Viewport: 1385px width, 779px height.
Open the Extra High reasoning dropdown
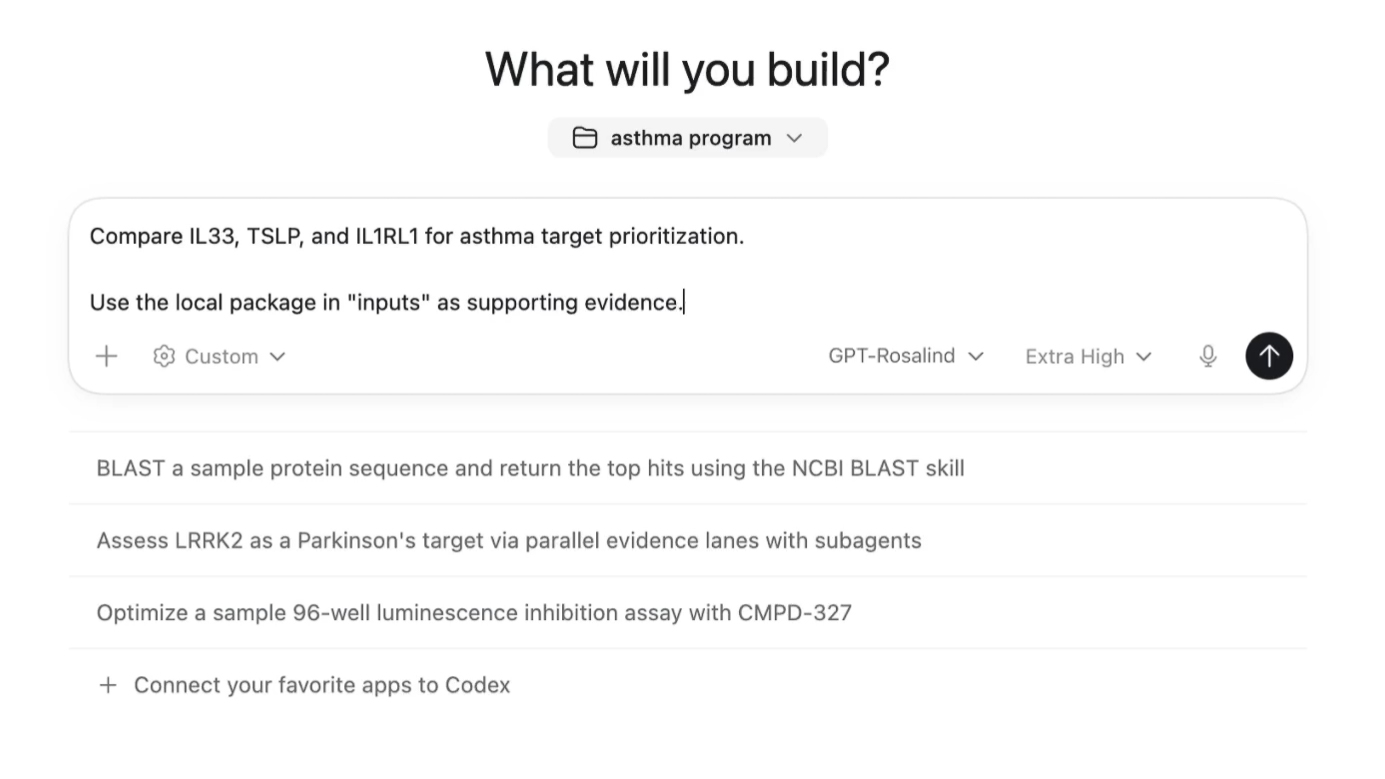[x=1074, y=356]
